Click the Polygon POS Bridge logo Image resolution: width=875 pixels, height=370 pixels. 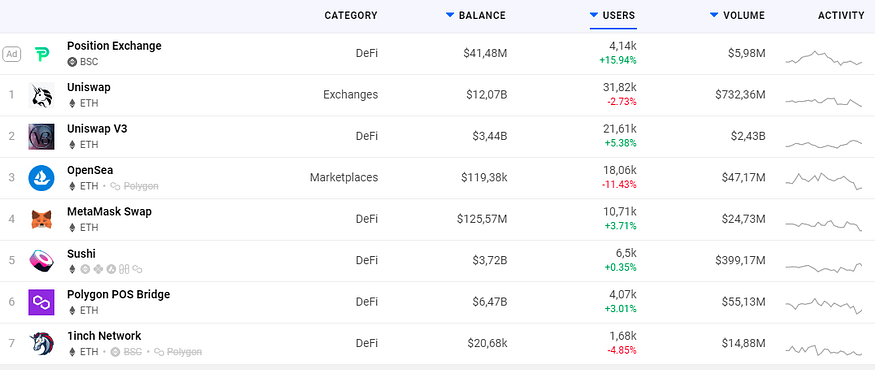coord(41,302)
